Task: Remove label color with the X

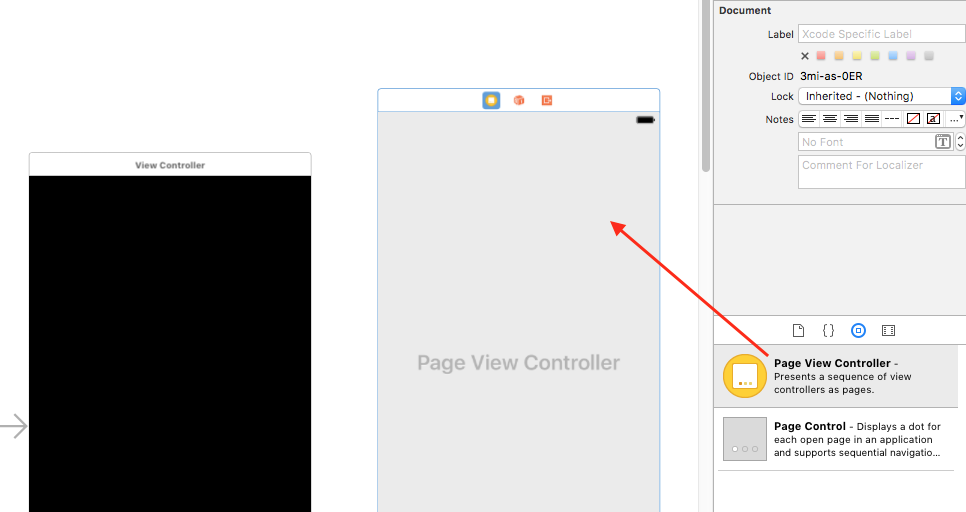Action: point(805,56)
